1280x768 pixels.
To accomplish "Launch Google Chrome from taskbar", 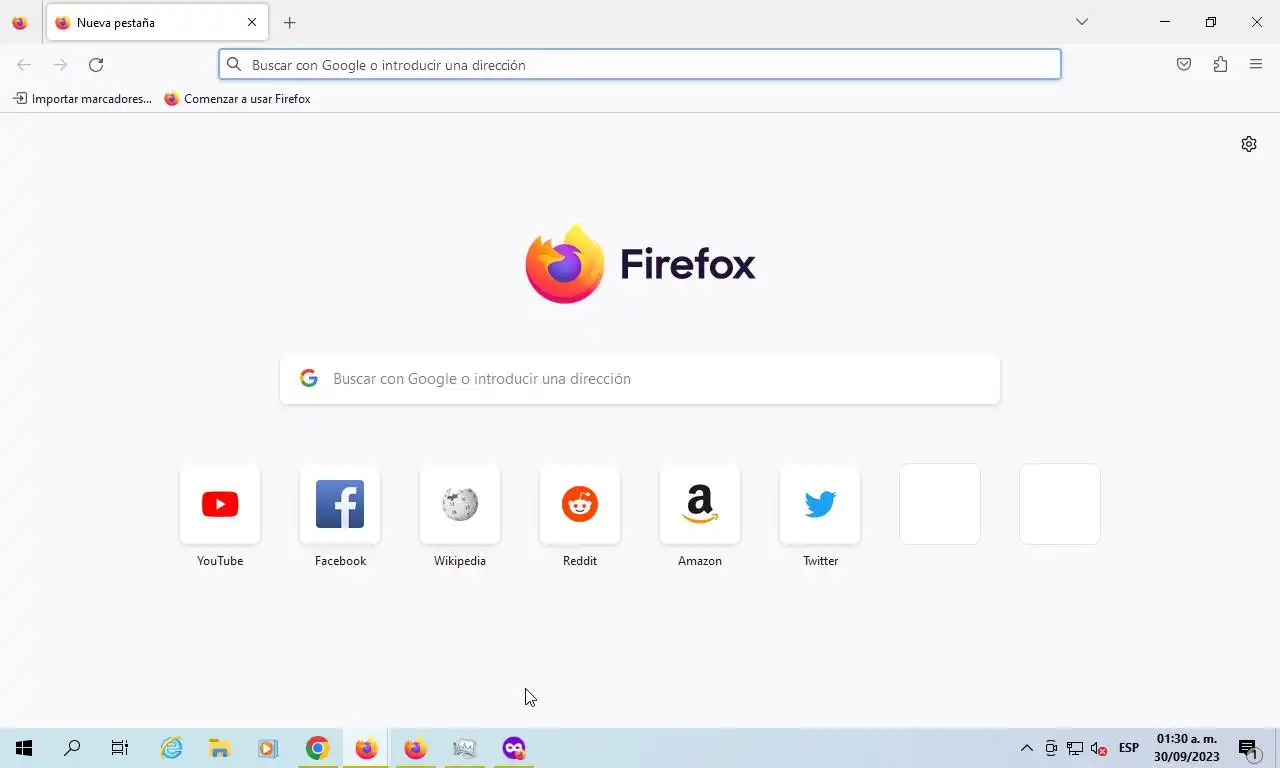I will pyautogui.click(x=318, y=748).
